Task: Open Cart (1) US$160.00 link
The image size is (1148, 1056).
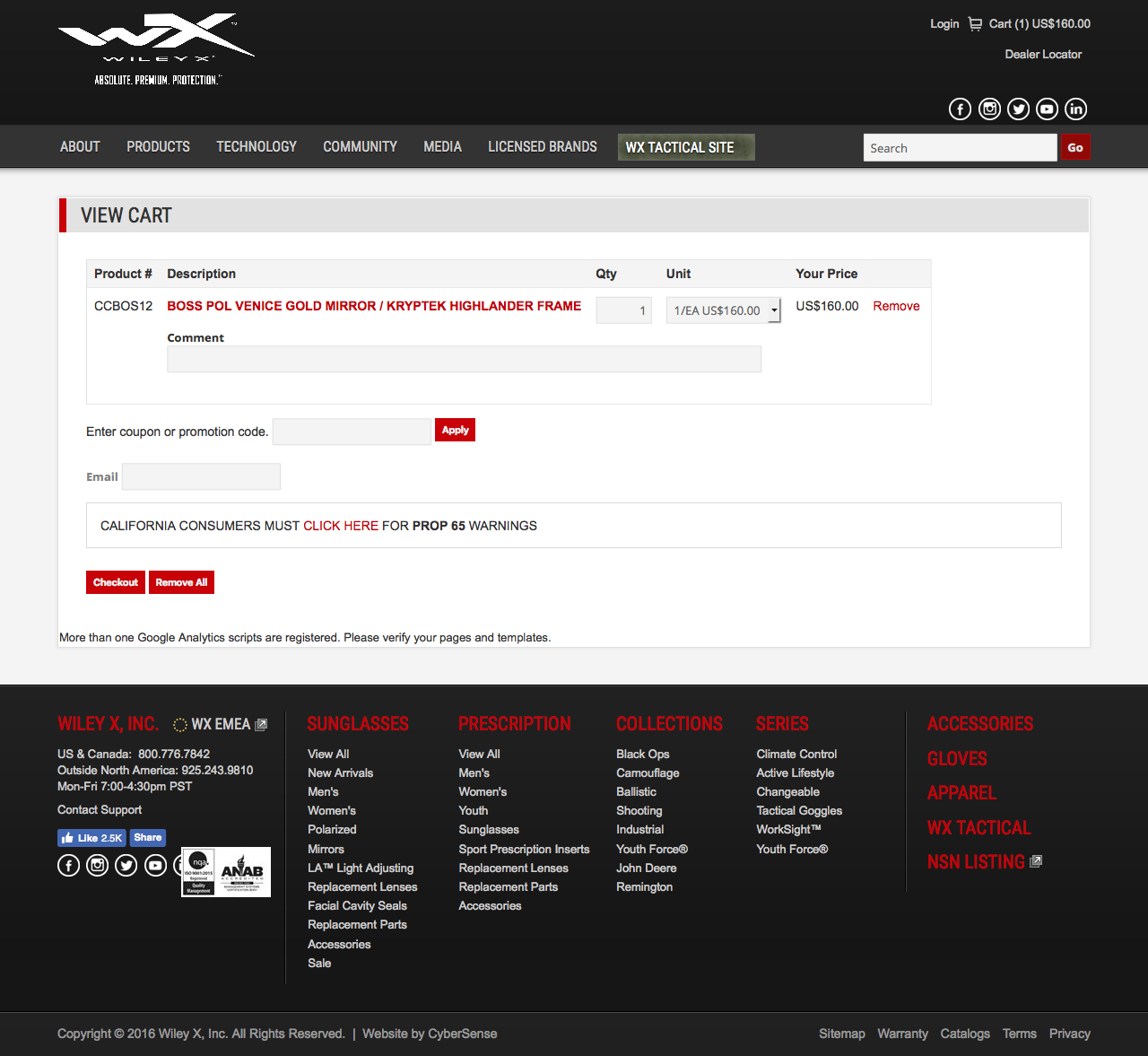Action: [x=1039, y=24]
